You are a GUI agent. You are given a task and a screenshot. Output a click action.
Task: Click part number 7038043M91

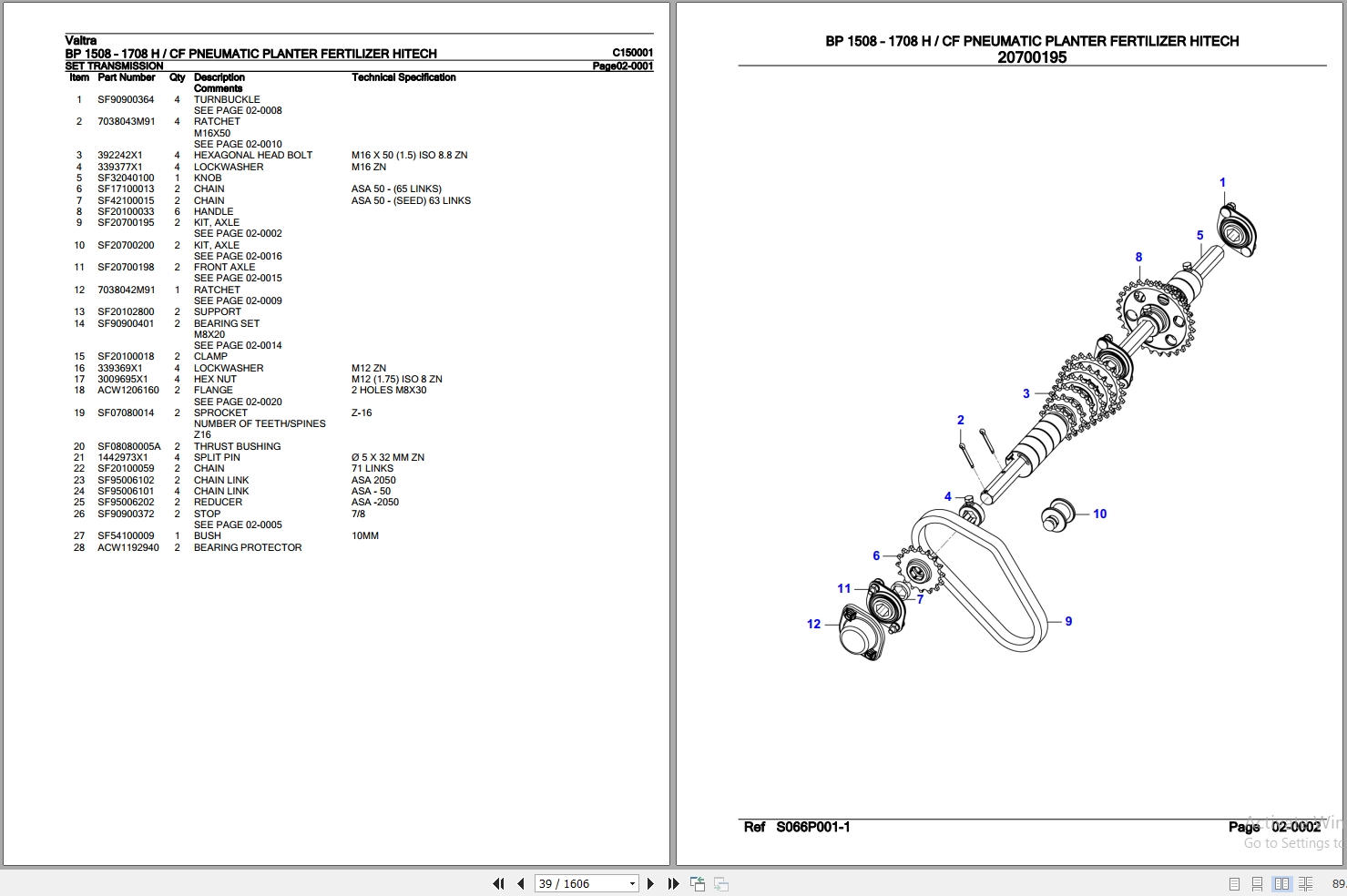(127, 121)
